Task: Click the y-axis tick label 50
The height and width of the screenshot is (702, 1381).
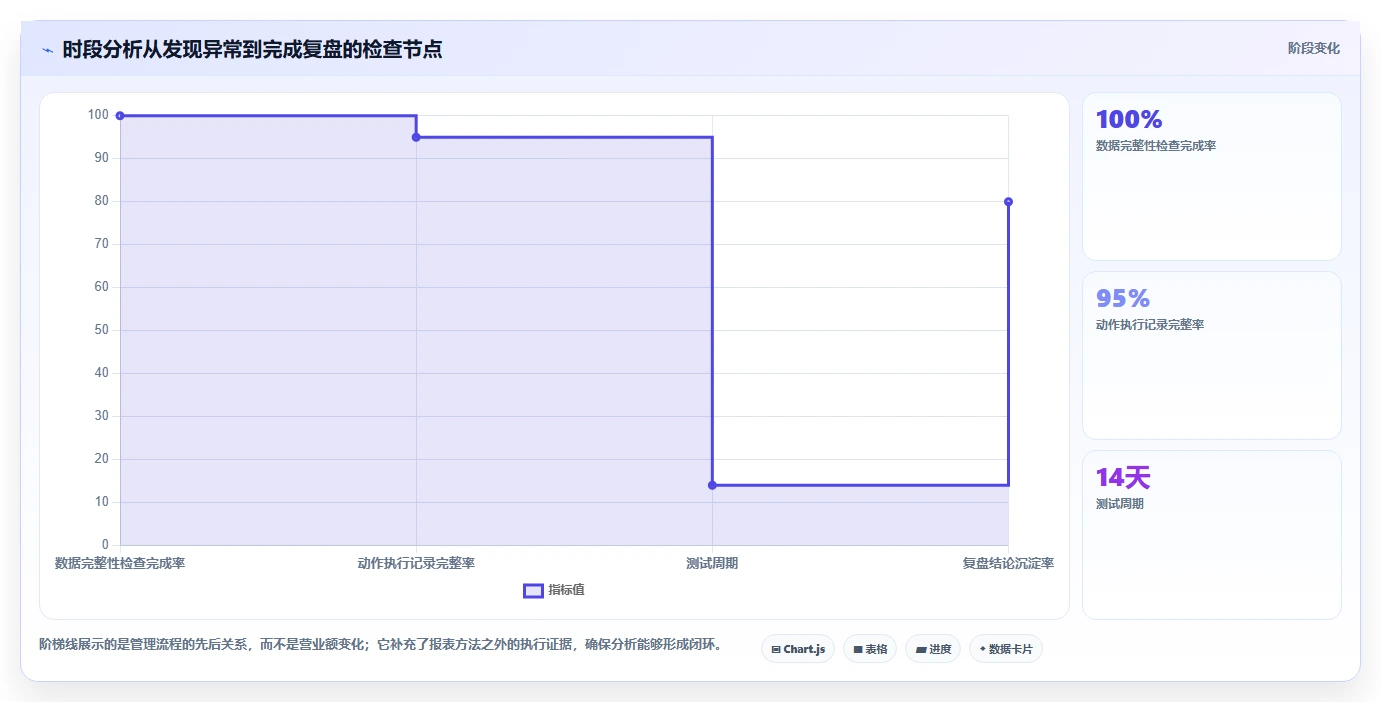Action: pyautogui.click(x=101, y=330)
